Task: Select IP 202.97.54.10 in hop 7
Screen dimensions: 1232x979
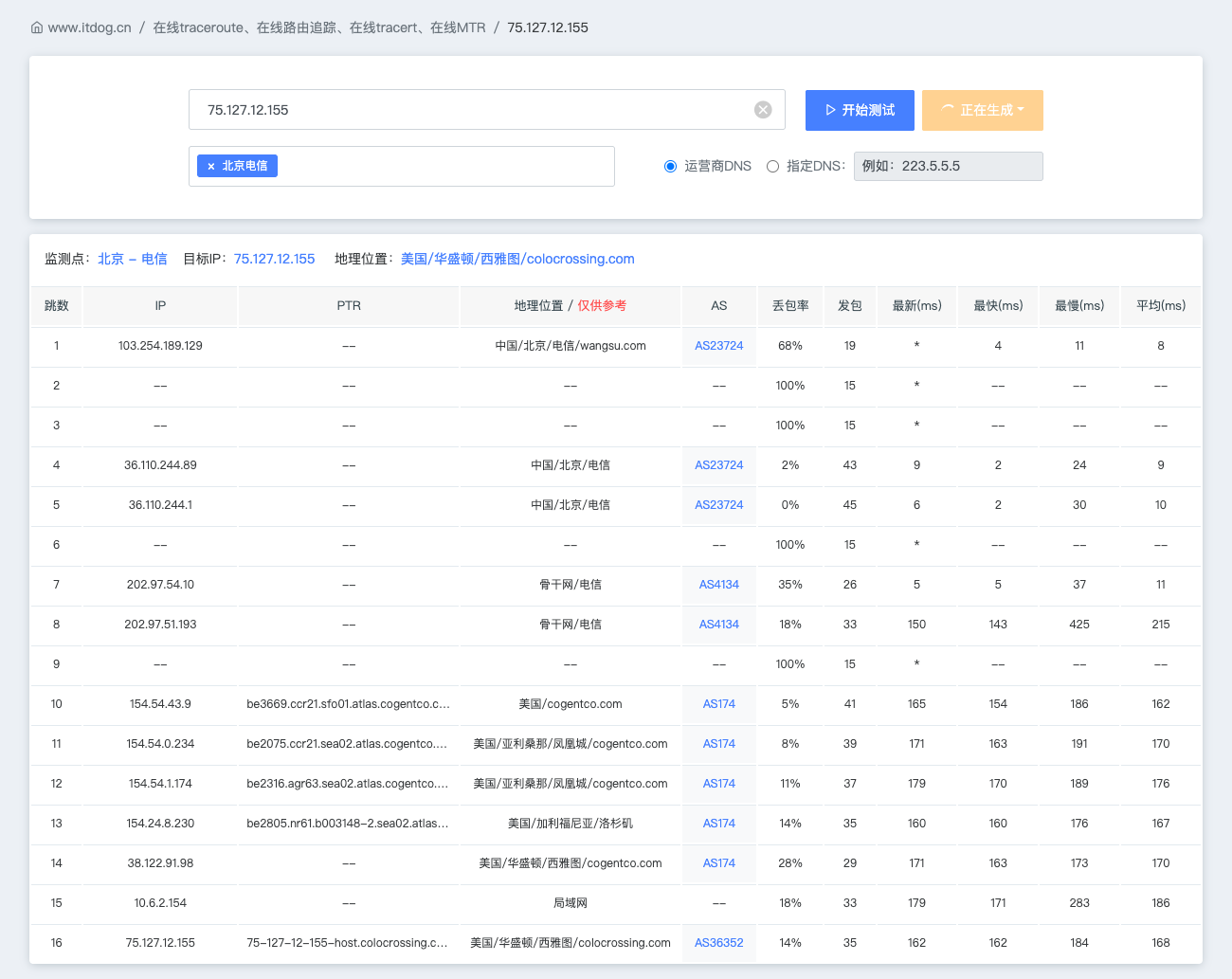Action: 160,585
